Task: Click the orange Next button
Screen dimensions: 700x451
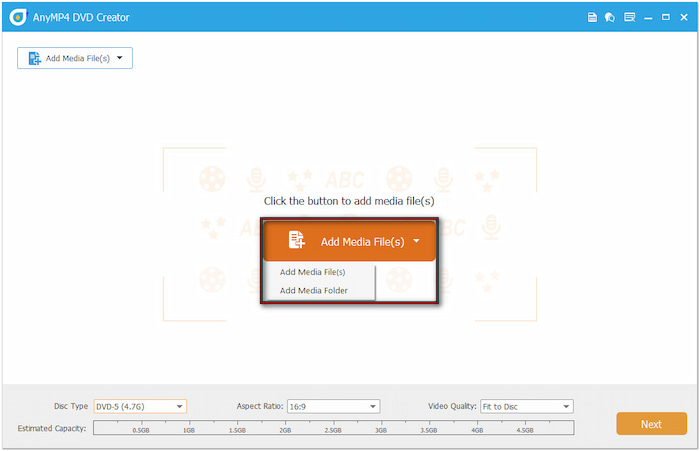Action: 651,424
